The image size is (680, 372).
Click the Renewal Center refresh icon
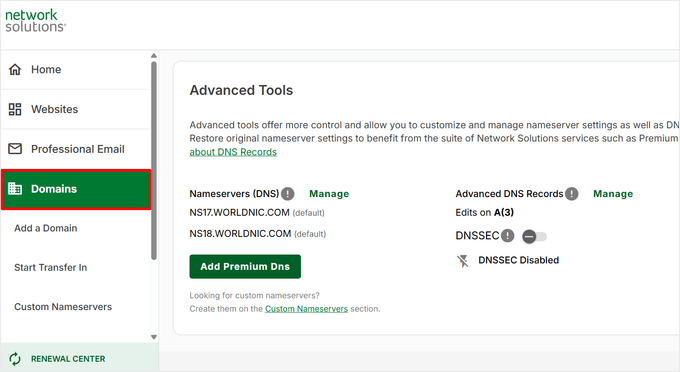click(15, 359)
